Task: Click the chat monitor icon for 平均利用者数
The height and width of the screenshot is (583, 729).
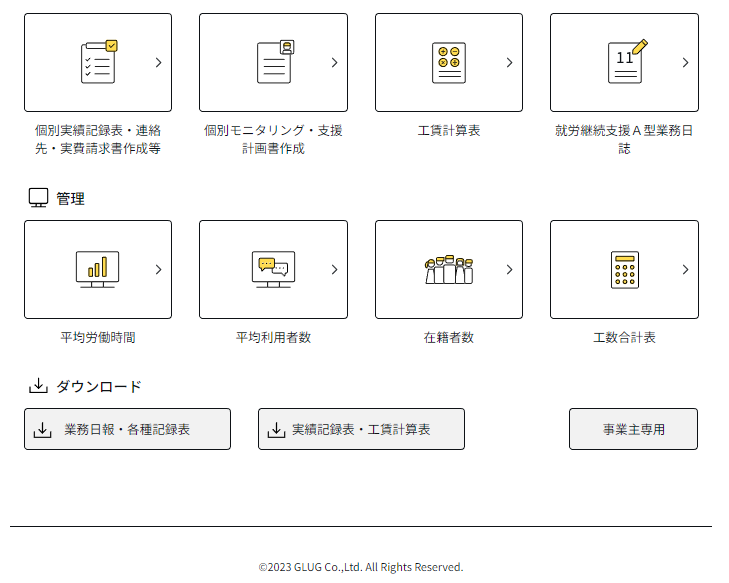Action: [x=273, y=269]
